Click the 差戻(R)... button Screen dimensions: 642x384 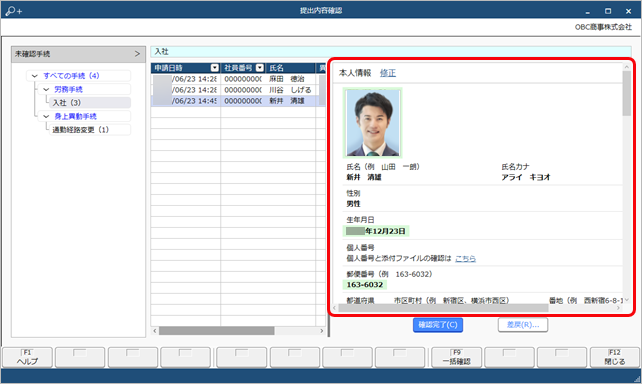(x=523, y=325)
